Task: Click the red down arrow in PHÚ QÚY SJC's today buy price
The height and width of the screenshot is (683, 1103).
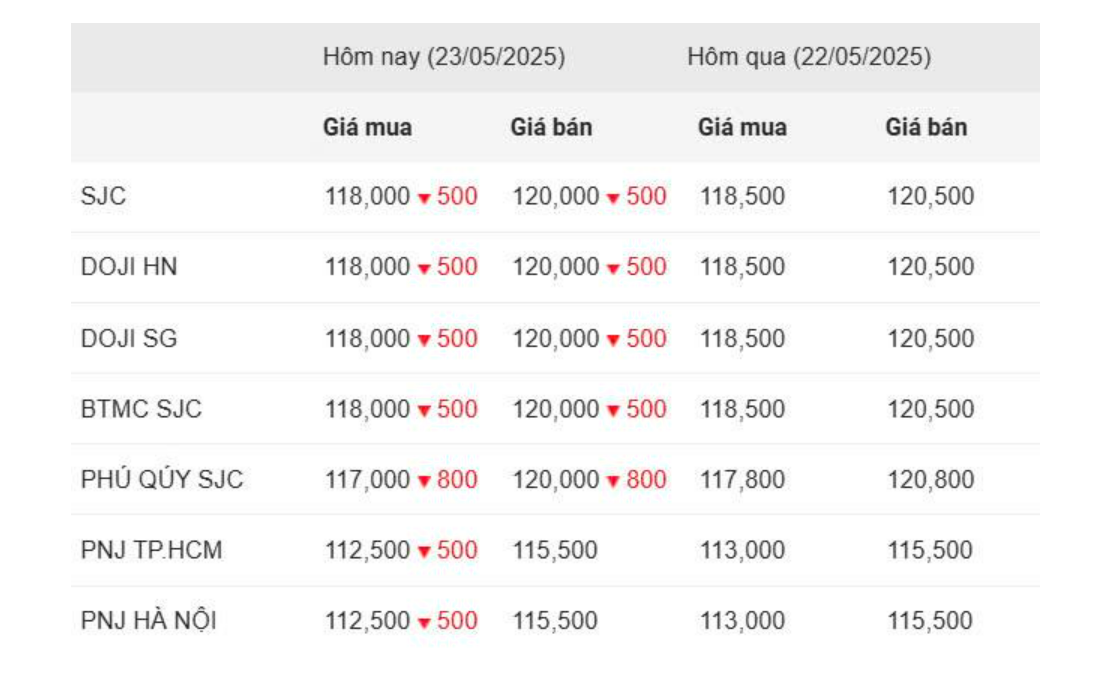Action: pos(424,481)
